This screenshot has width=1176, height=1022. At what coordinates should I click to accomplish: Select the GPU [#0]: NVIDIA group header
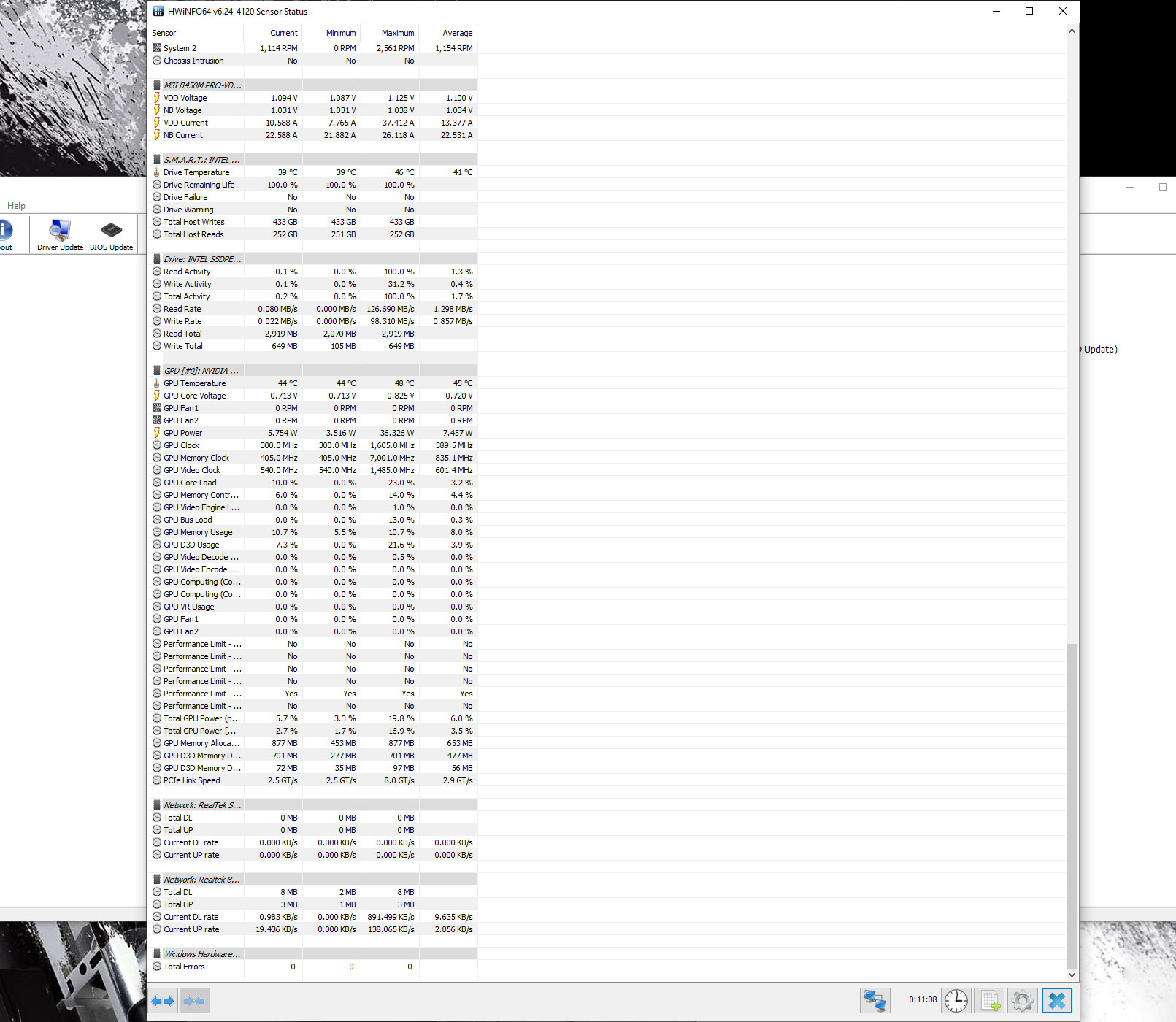pyautogui.click(x=314, y=371)
